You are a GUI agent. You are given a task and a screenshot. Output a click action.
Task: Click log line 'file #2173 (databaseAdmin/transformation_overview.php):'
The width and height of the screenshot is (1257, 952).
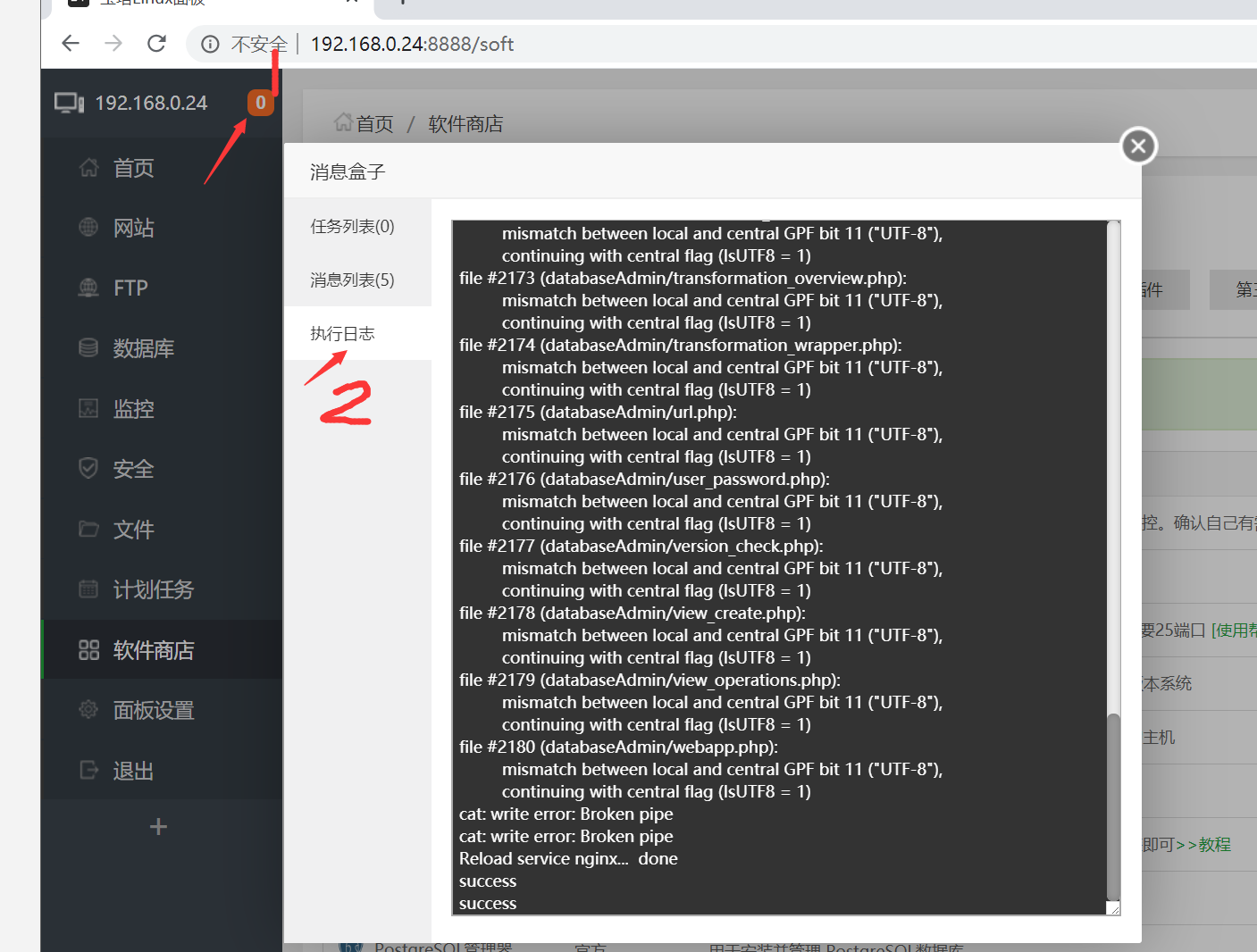click(x=683, y=279)
